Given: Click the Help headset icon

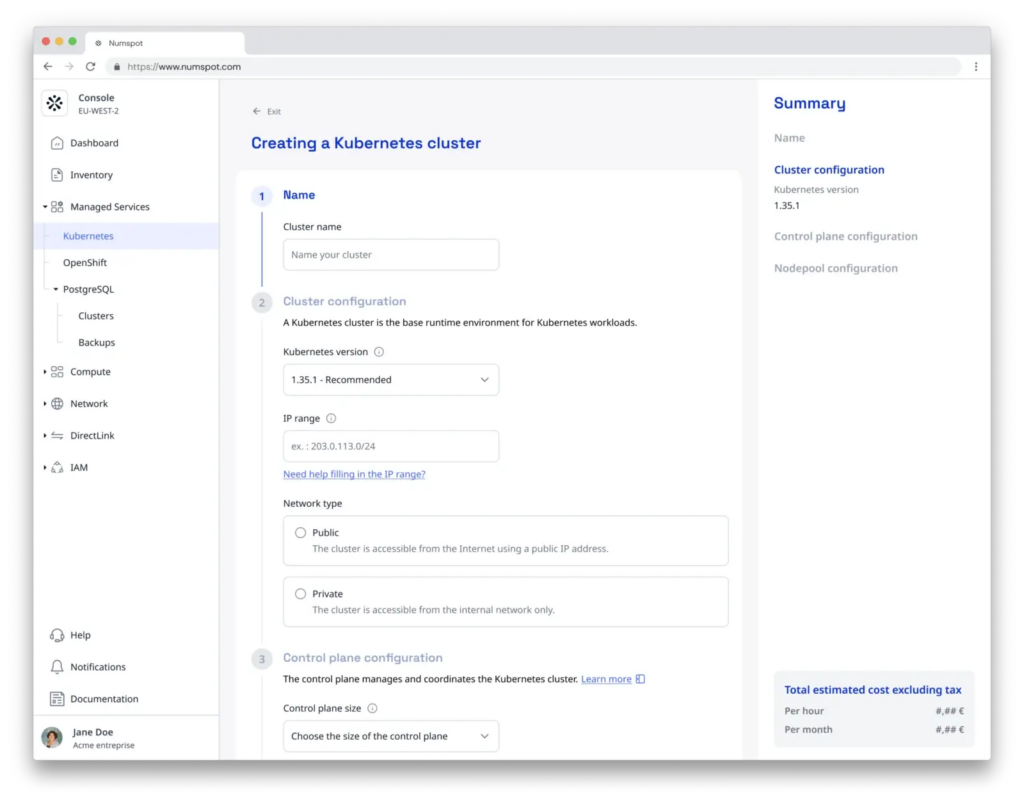Looking at the screenshot, I should pyautogui.click(x=57, y=635).
